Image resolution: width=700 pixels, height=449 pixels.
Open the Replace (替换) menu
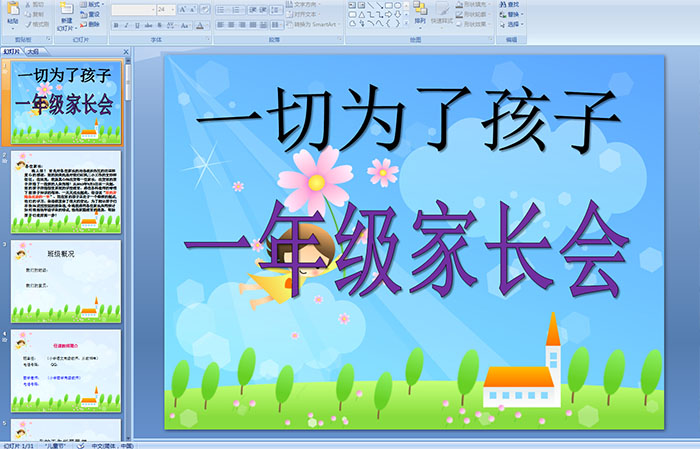coord(510,14)
